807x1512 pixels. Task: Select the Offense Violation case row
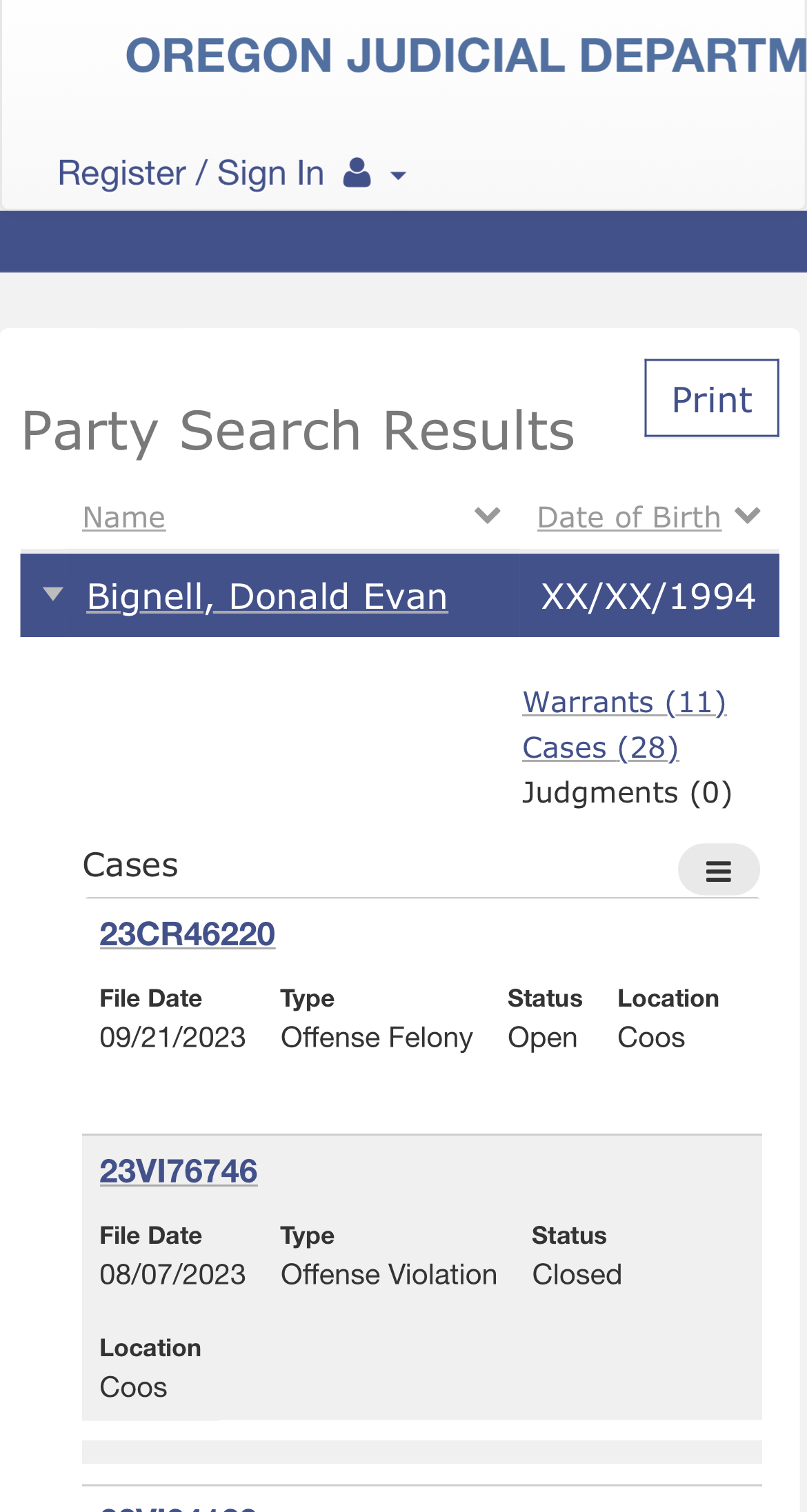(x=422, y=1278)
